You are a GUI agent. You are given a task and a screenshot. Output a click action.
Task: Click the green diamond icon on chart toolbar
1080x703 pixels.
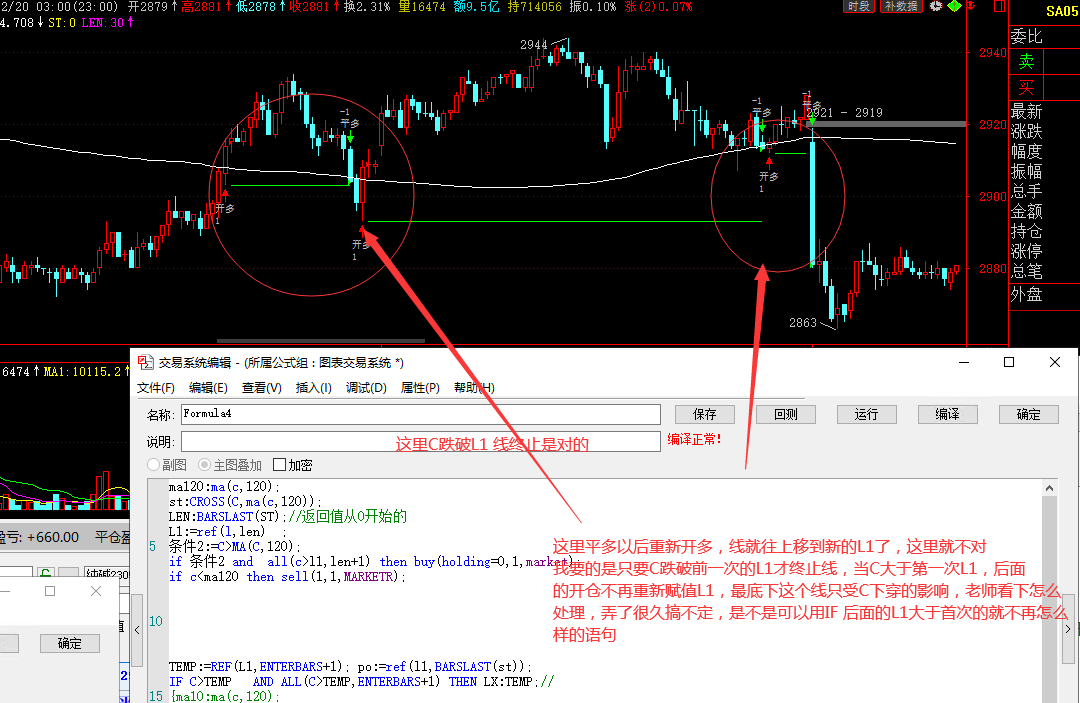(x=954, y=6)
